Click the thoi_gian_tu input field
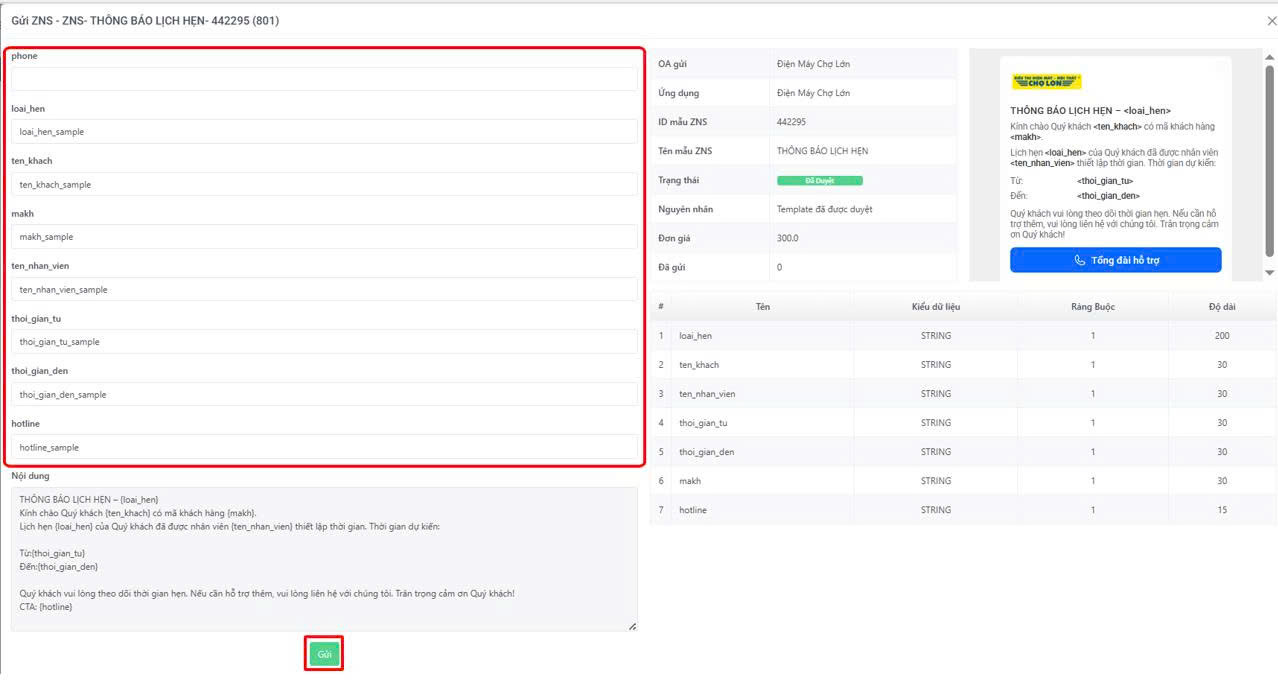 [324, 342]
